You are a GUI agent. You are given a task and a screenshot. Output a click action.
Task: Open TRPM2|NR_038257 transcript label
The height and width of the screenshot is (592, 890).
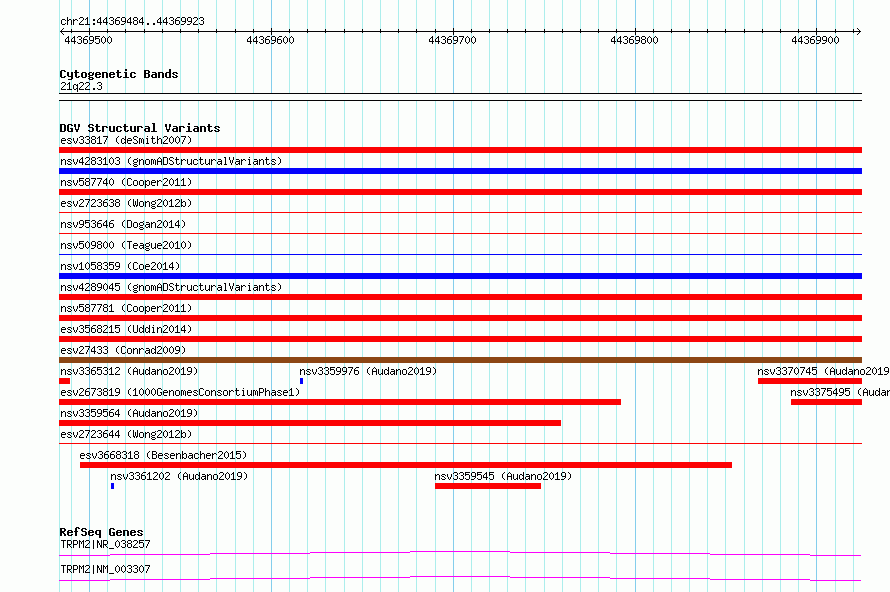(105, 544)
